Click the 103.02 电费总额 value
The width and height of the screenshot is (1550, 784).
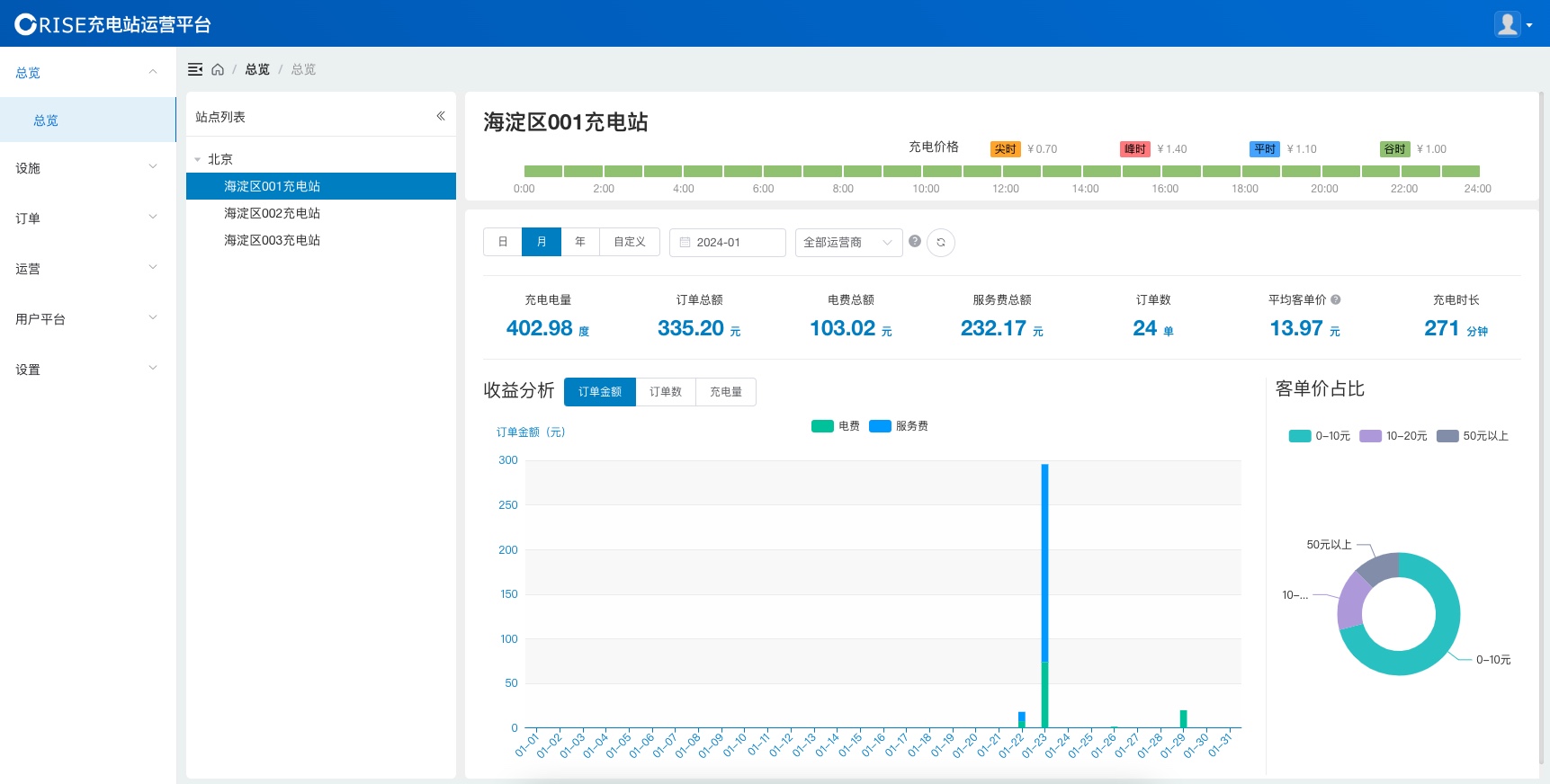pos(843,328)
